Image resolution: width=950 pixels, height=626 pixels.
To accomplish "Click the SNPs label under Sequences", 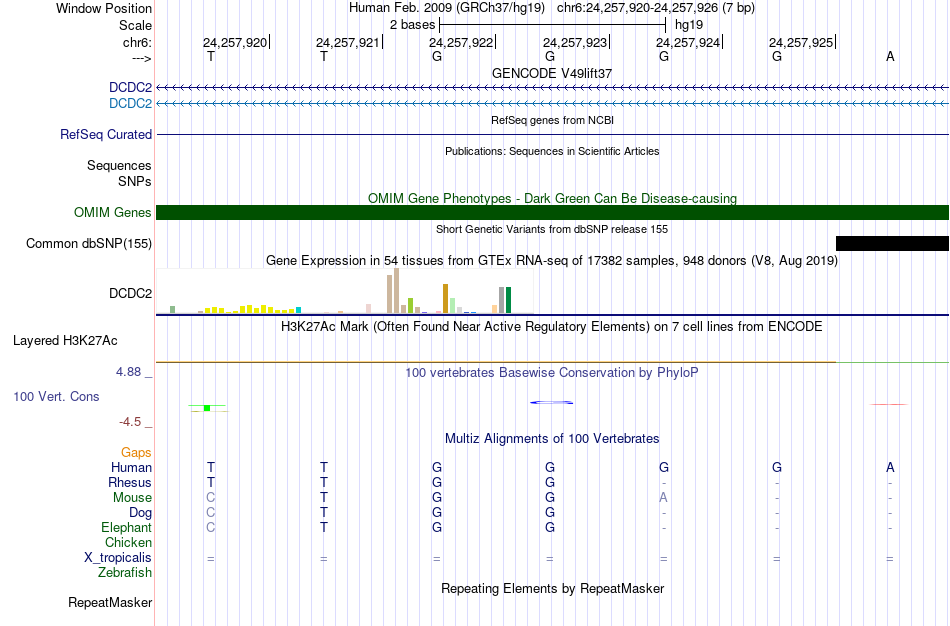I will pyautogui.click(x=135, y=181).
